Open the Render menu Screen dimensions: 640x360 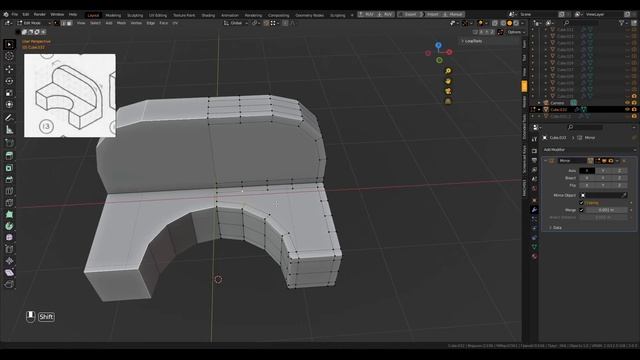coord(40,14)
